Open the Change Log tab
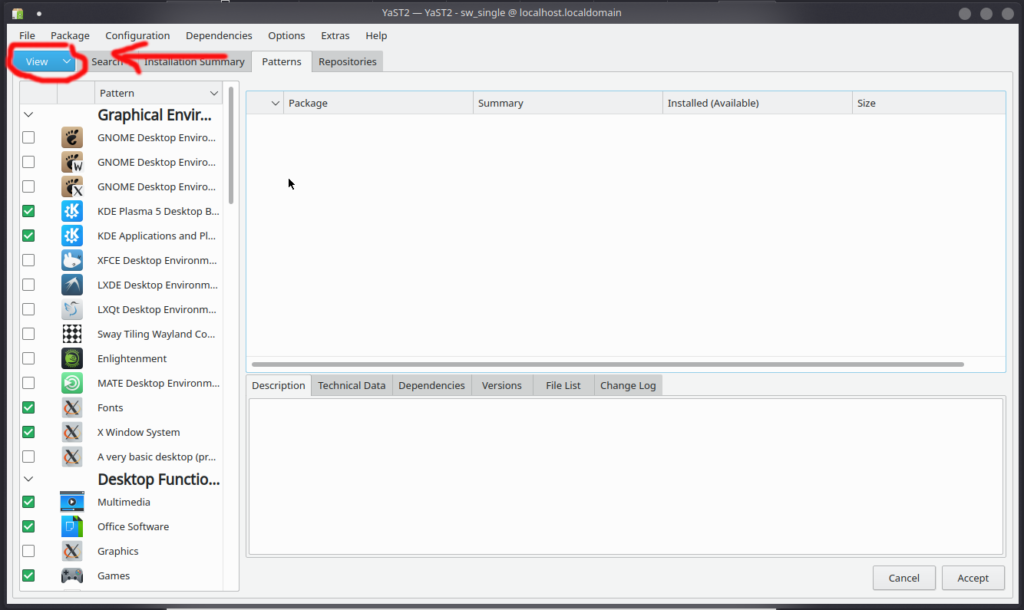The width and height of the screenshot is (1024, 610). click(628, 385)
